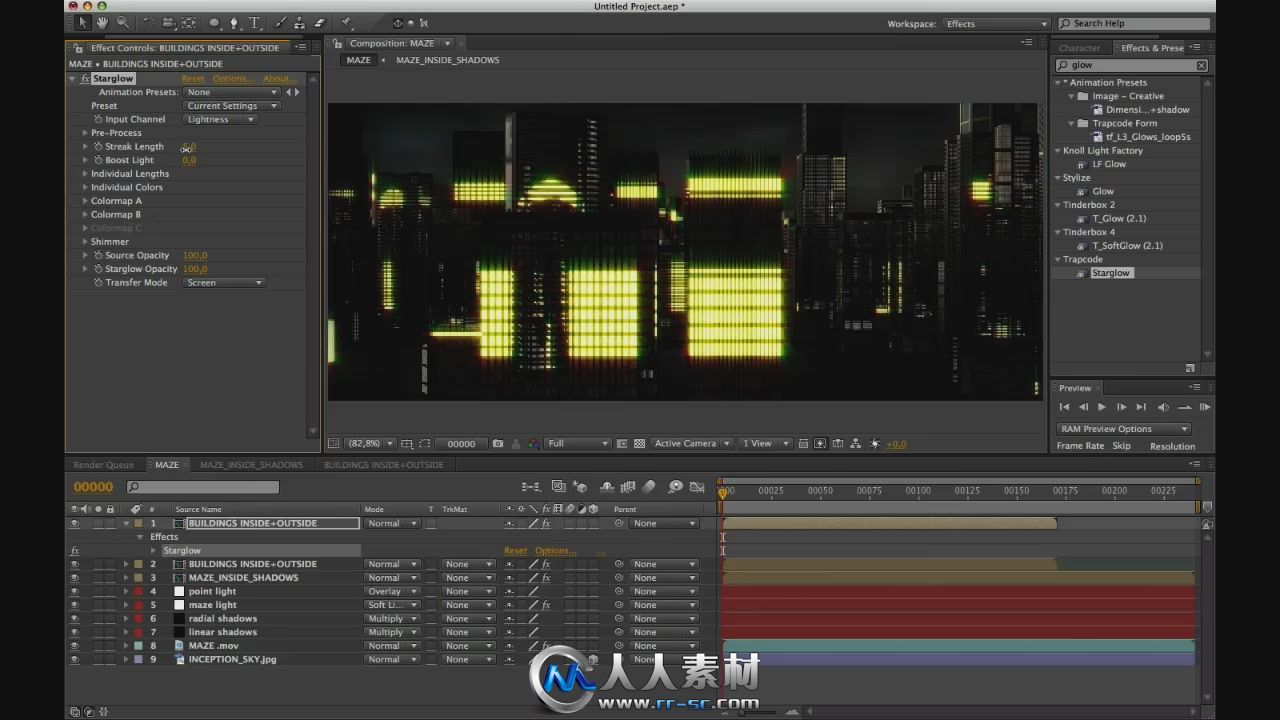Switch to MAZE_INSIDE_SHADOWS timeline tab
This screenshot has width=1280, height=720.
tap(251, 464)
